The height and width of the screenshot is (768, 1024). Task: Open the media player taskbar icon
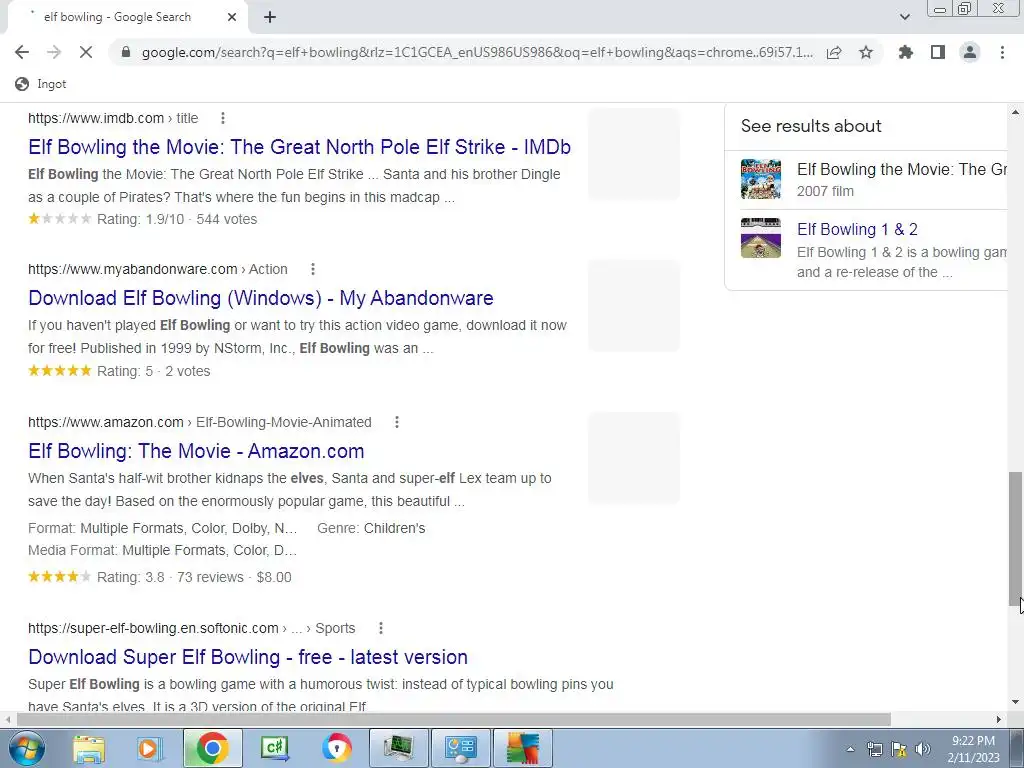[150, 748]
